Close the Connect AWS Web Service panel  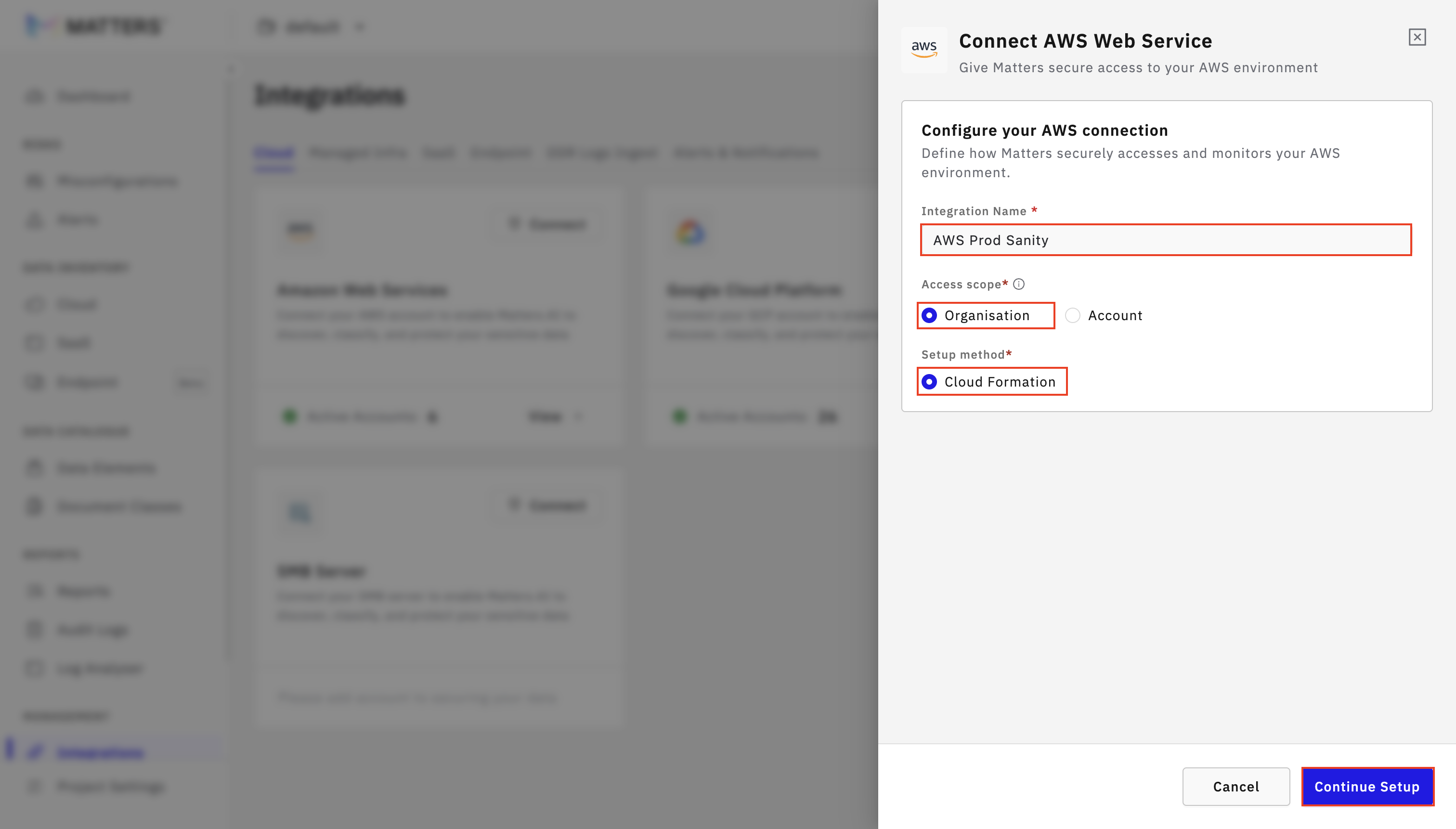(x=1417, y=38)
